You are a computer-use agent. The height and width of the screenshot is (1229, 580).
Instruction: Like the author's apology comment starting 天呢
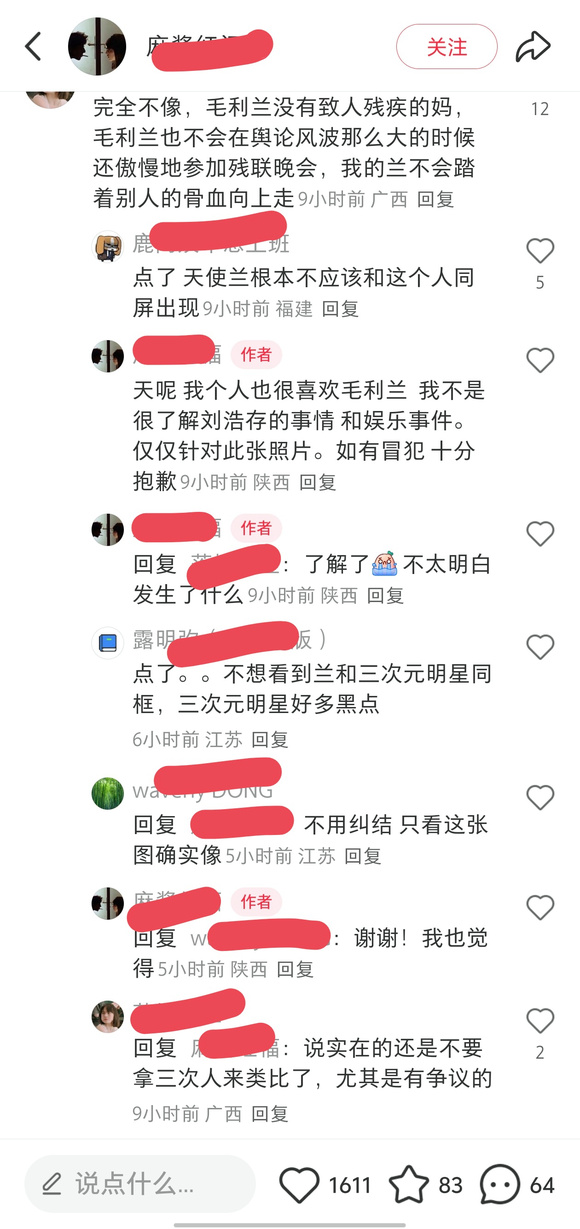[540, 360]
